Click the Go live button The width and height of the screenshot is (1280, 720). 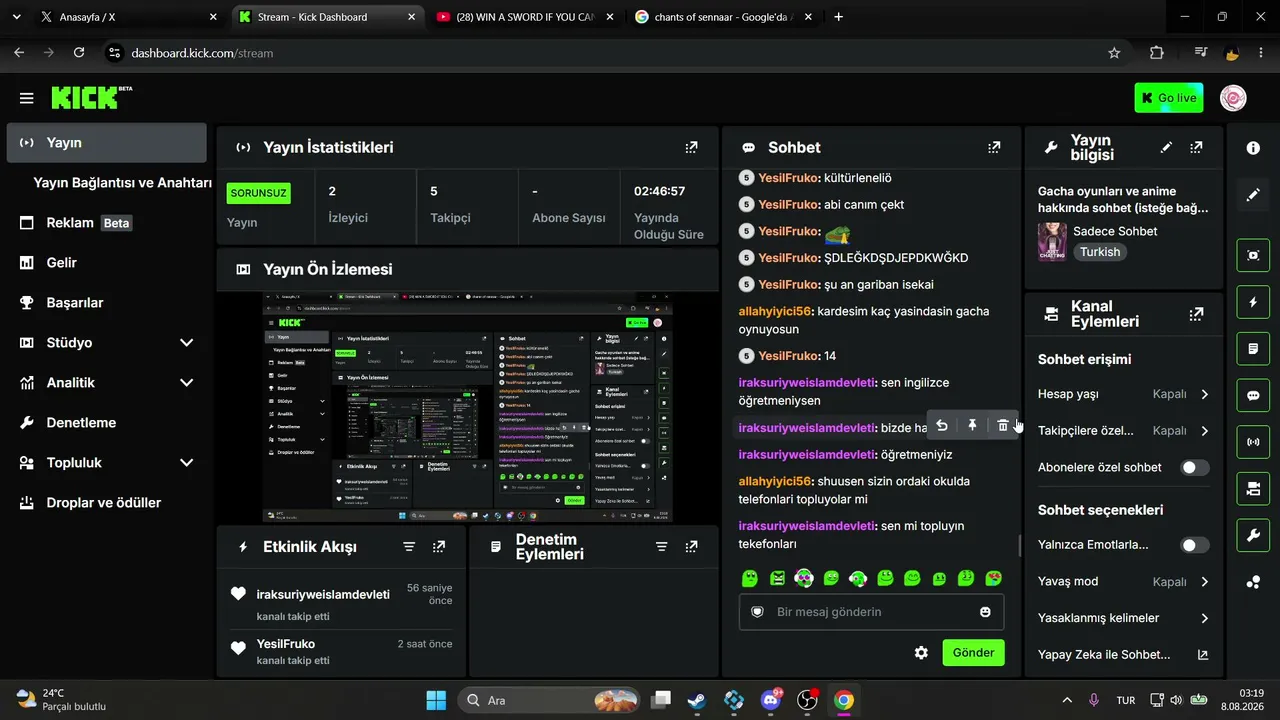[x=1169, y=98]
